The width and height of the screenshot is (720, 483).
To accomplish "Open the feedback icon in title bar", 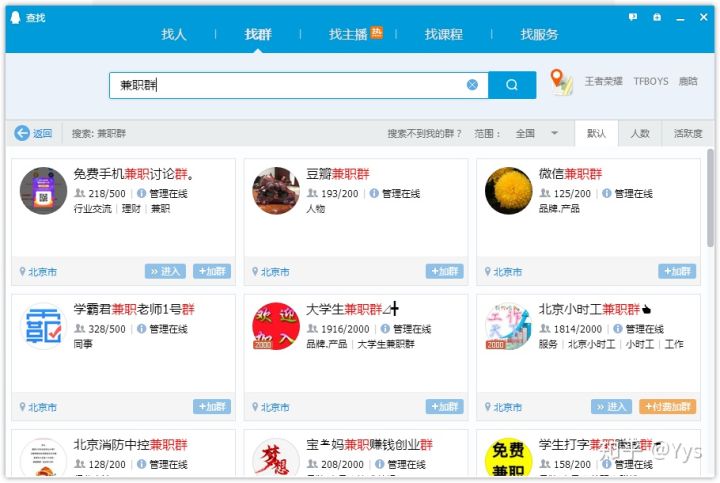I will point(633,17).
